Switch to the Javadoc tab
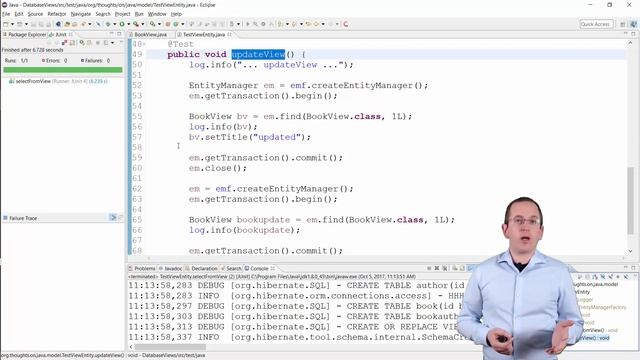The width and height of the screenshot is (640, 360). coord(171,268)
